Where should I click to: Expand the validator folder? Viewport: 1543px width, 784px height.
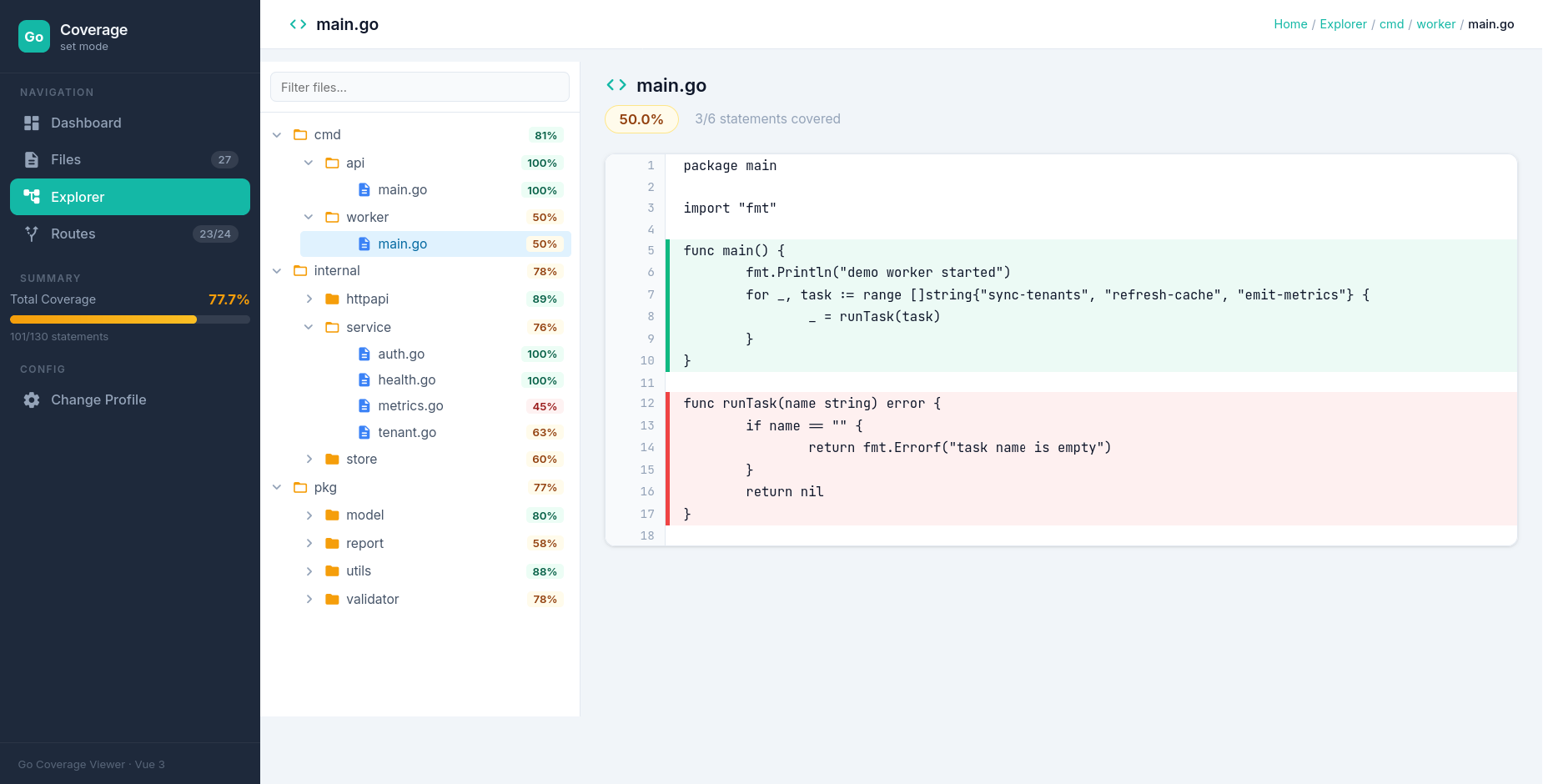(x=309, y=599)
